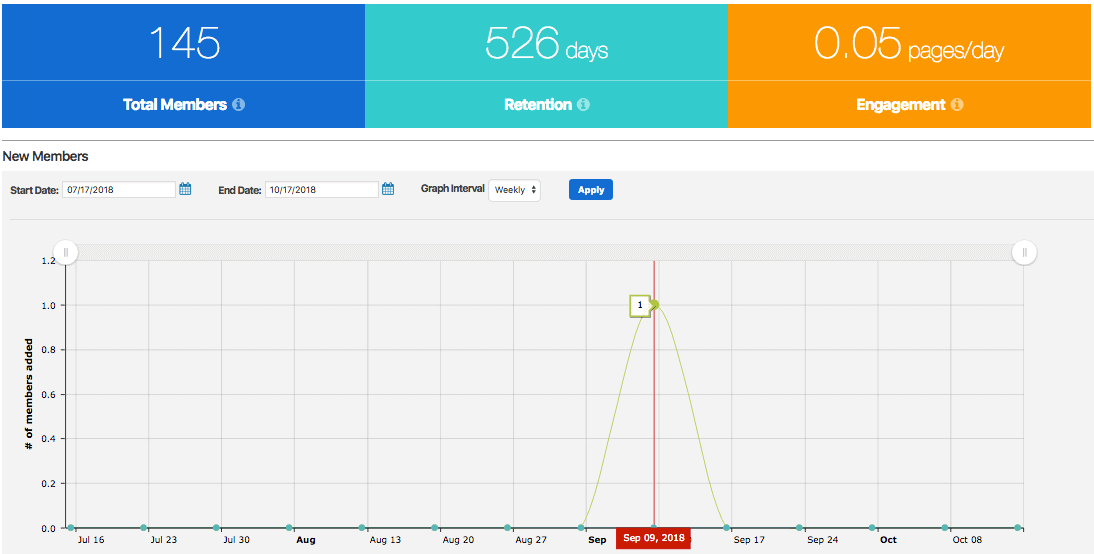Screen dimensions: 1094x554
Task: Click the Engagement info icon
Action: coord(957,105)
